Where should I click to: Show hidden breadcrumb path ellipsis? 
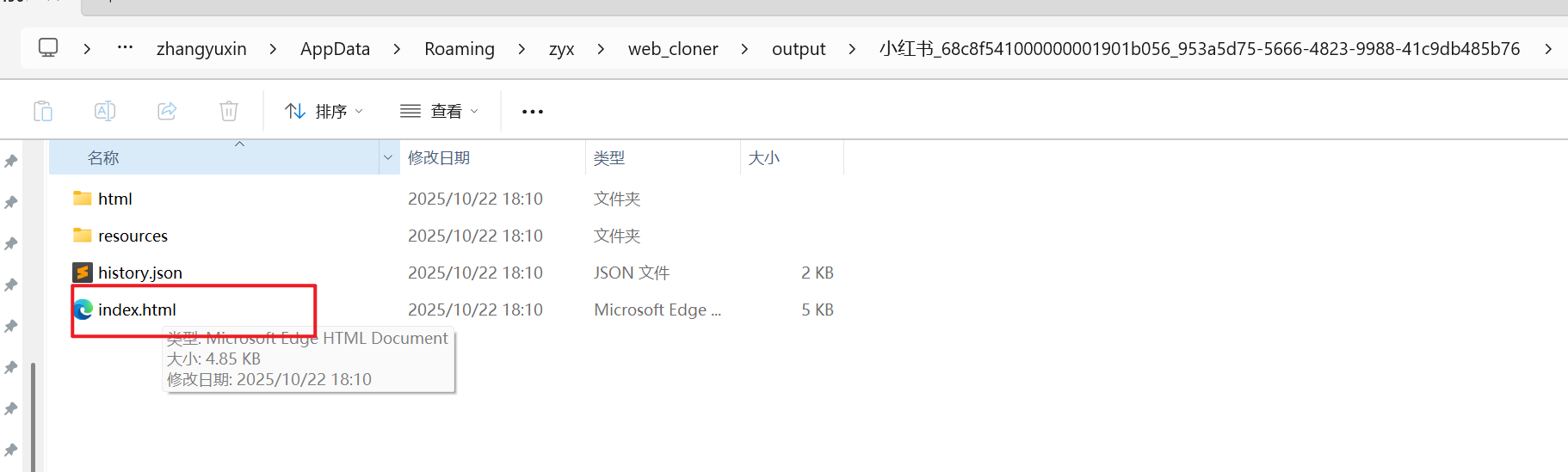125,48
